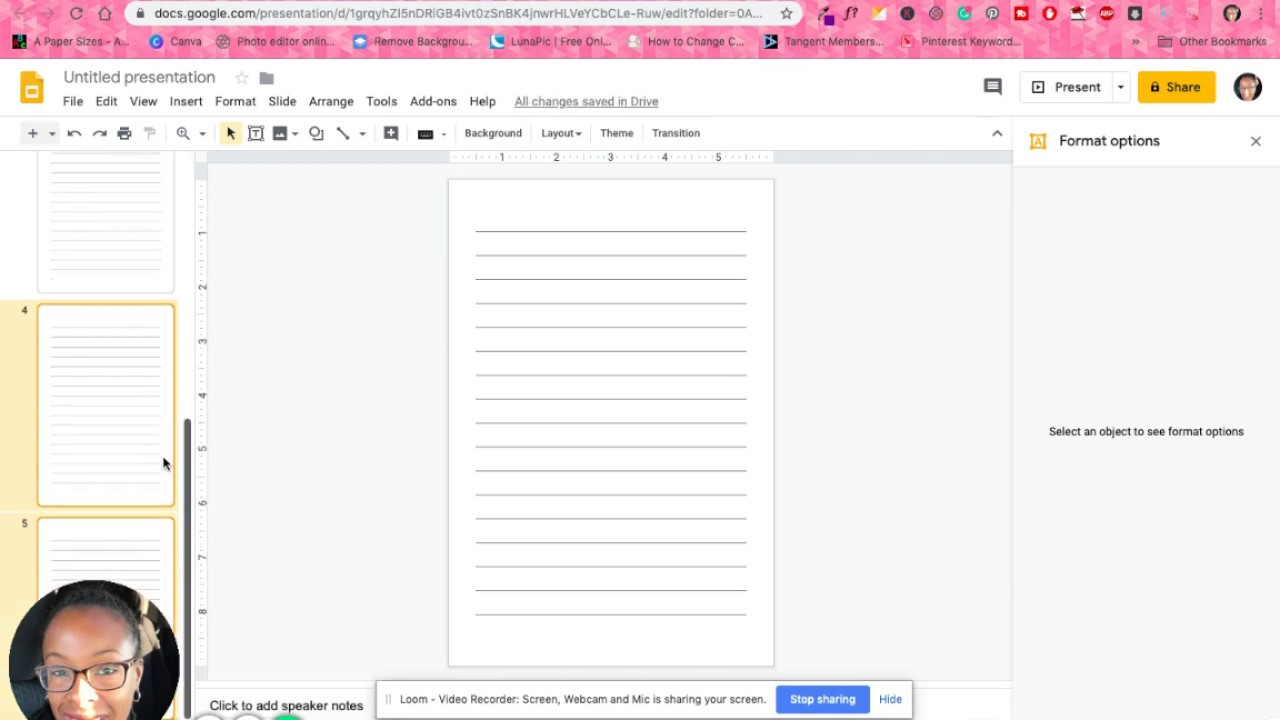
Task: Click the Print icon
Action: pos(124,133)
